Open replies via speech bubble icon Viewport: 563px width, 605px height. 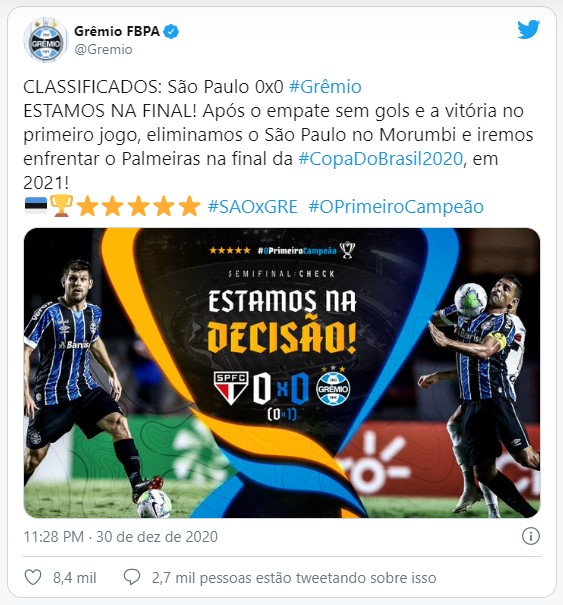[132, 577]
